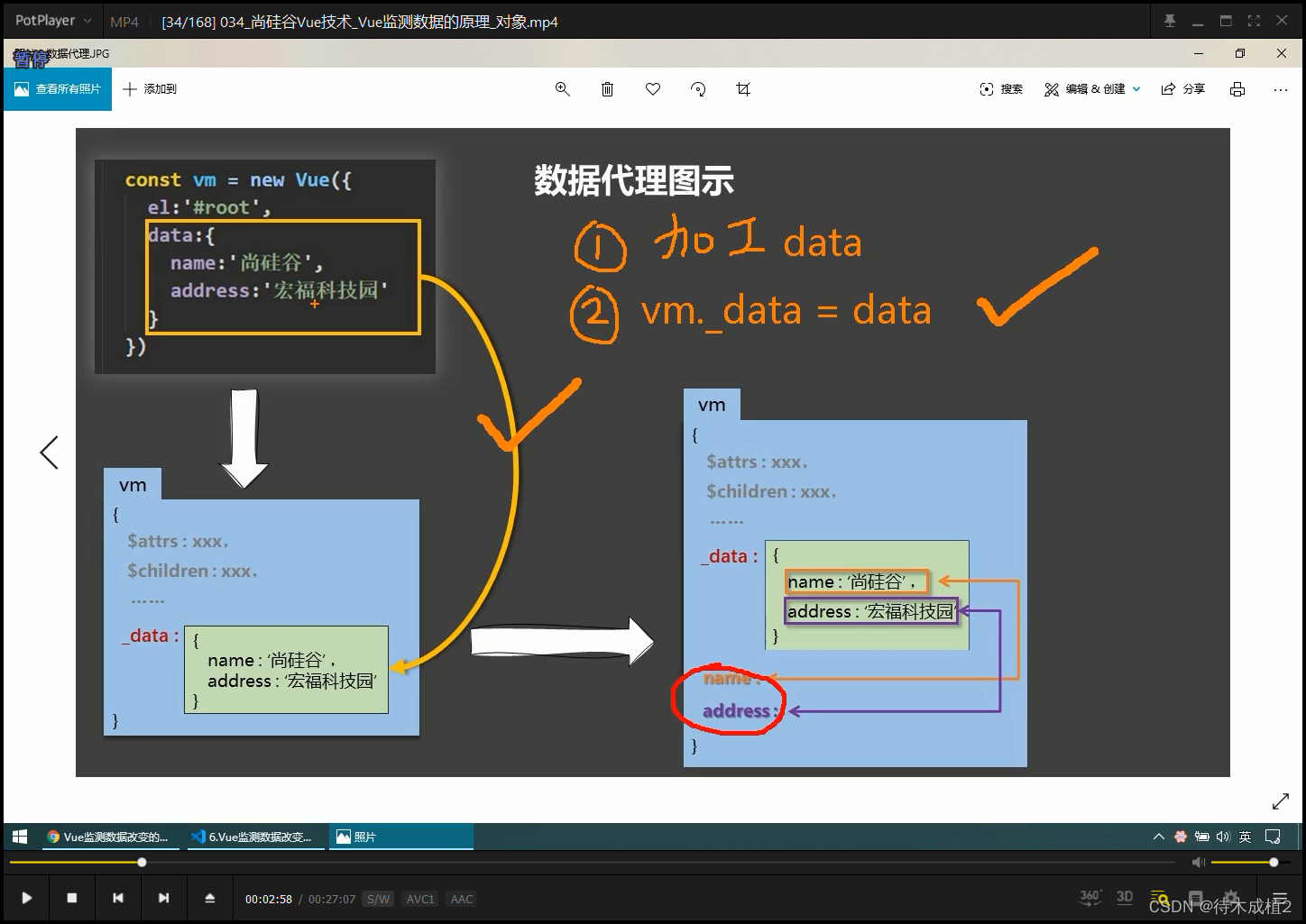
Task: Open the Photos more options ellipsis
Action: tap(1281, 89)
